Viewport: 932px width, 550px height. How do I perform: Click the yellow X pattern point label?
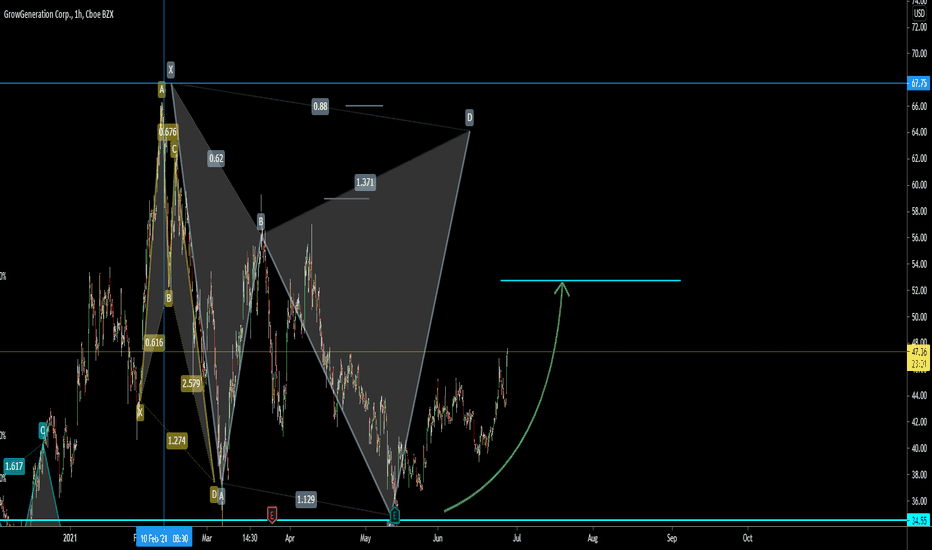point(140,413)
